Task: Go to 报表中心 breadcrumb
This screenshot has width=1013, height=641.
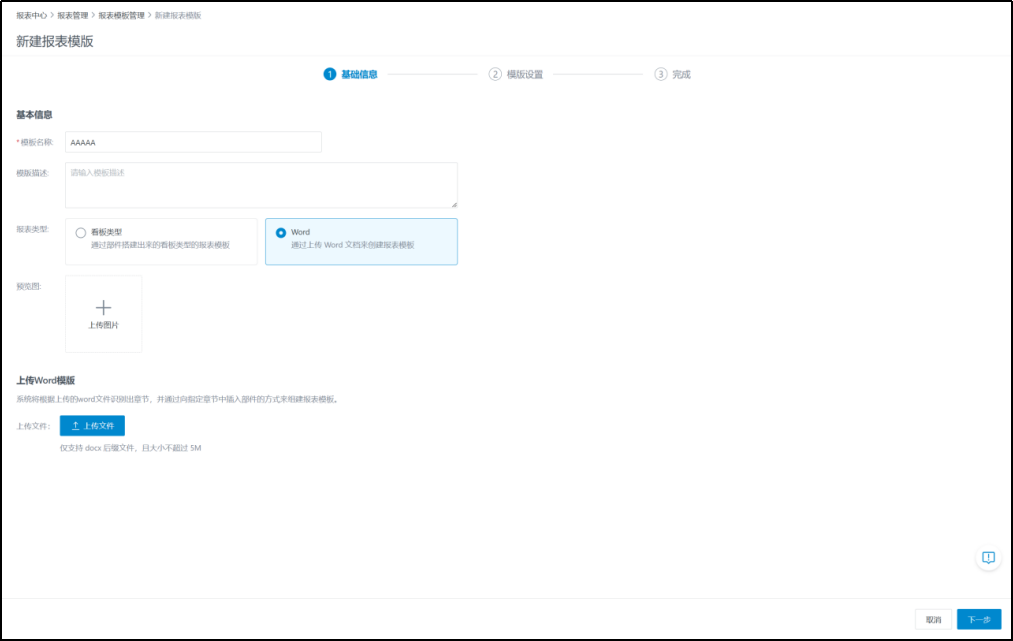Action: [32, 16]
